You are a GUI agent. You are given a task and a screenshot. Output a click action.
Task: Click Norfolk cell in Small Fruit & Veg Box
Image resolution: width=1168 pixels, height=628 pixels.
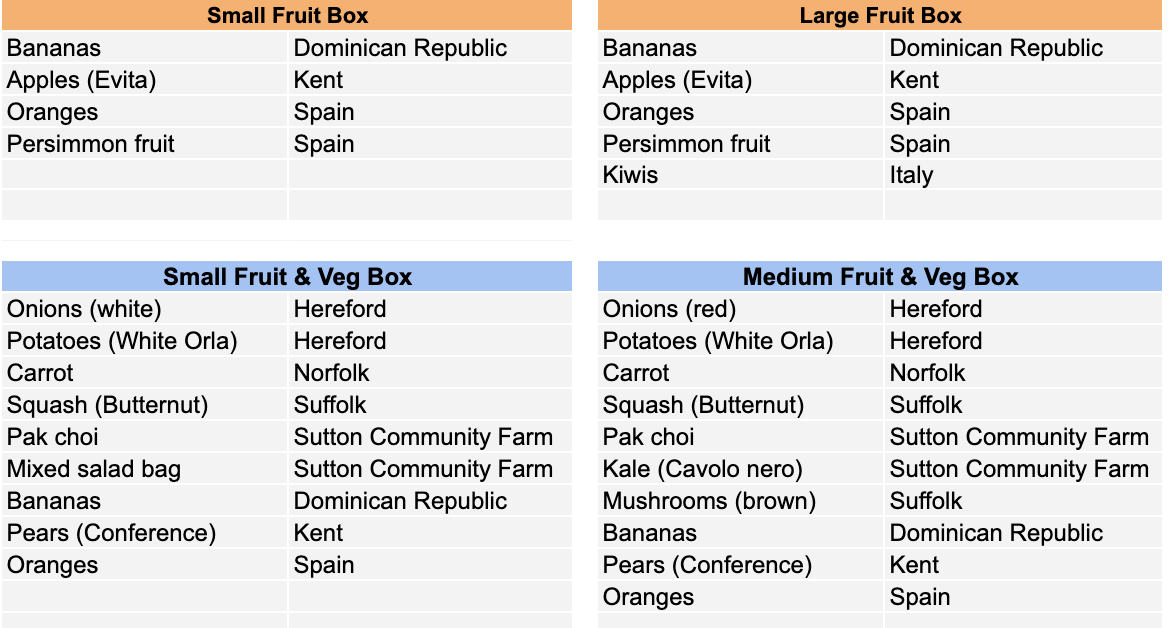[x=431, y=372]
